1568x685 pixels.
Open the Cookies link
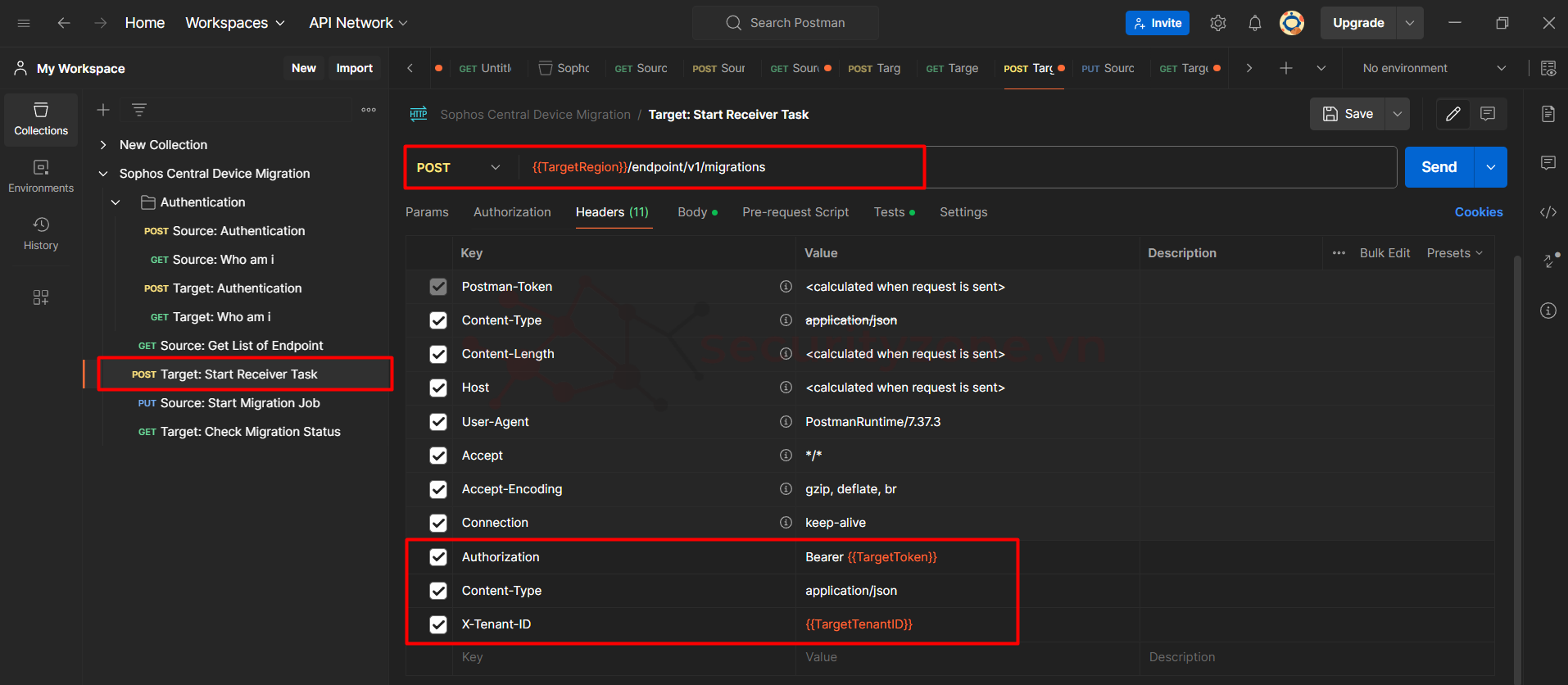tap(1479, 212)
